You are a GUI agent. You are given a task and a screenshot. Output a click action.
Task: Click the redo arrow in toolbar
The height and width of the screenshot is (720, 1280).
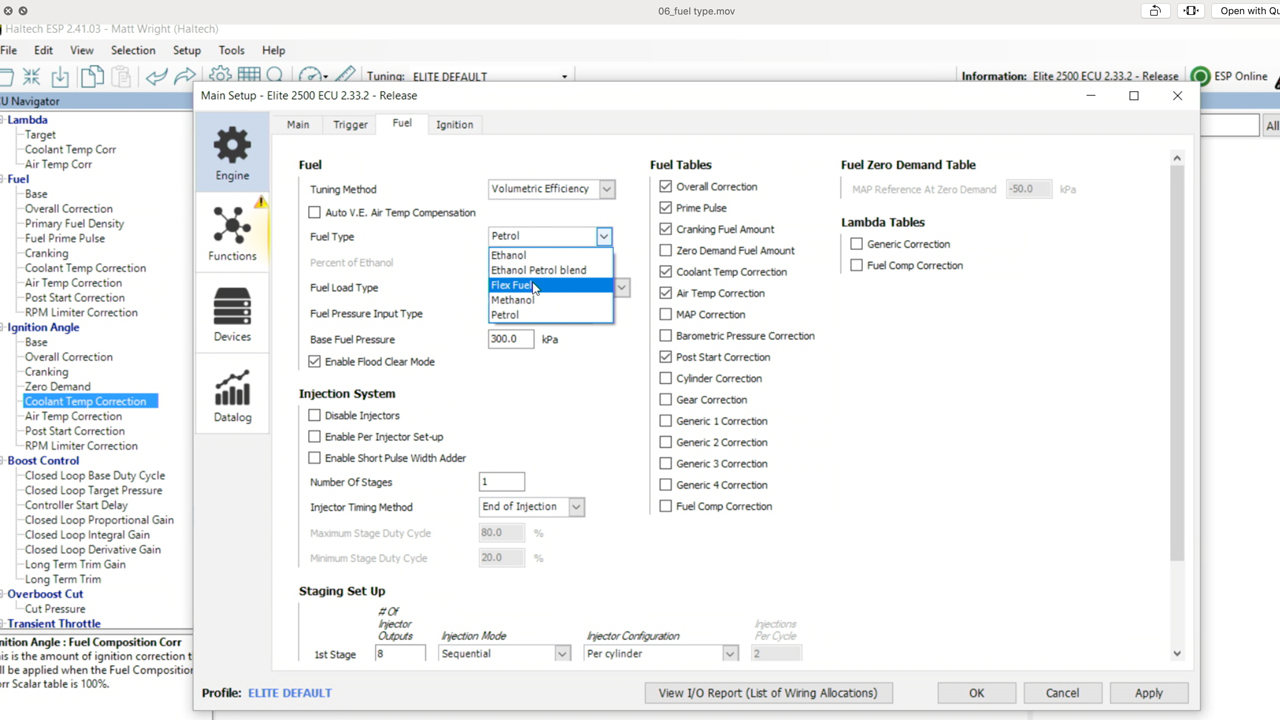[185, 76]
